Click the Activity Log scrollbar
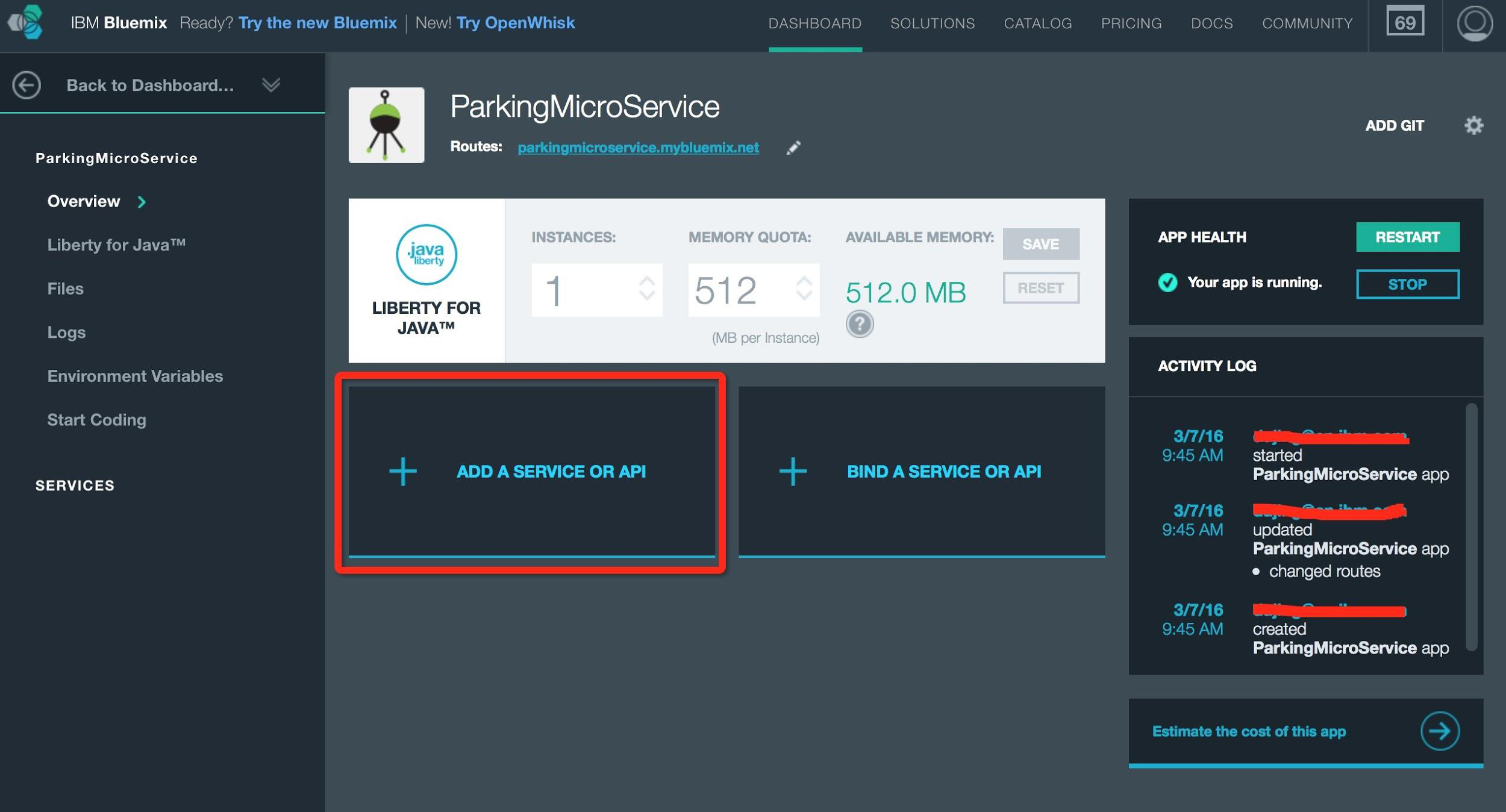1506x812 pixels. click(1471, 527)
